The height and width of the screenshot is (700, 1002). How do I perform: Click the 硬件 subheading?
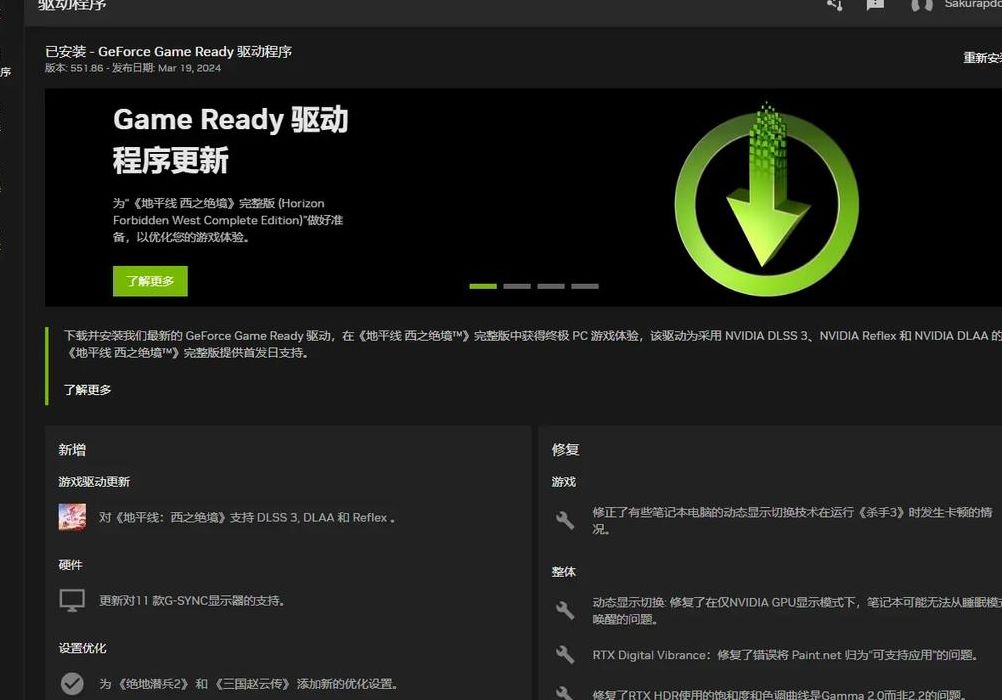click(x=70, y=564)
